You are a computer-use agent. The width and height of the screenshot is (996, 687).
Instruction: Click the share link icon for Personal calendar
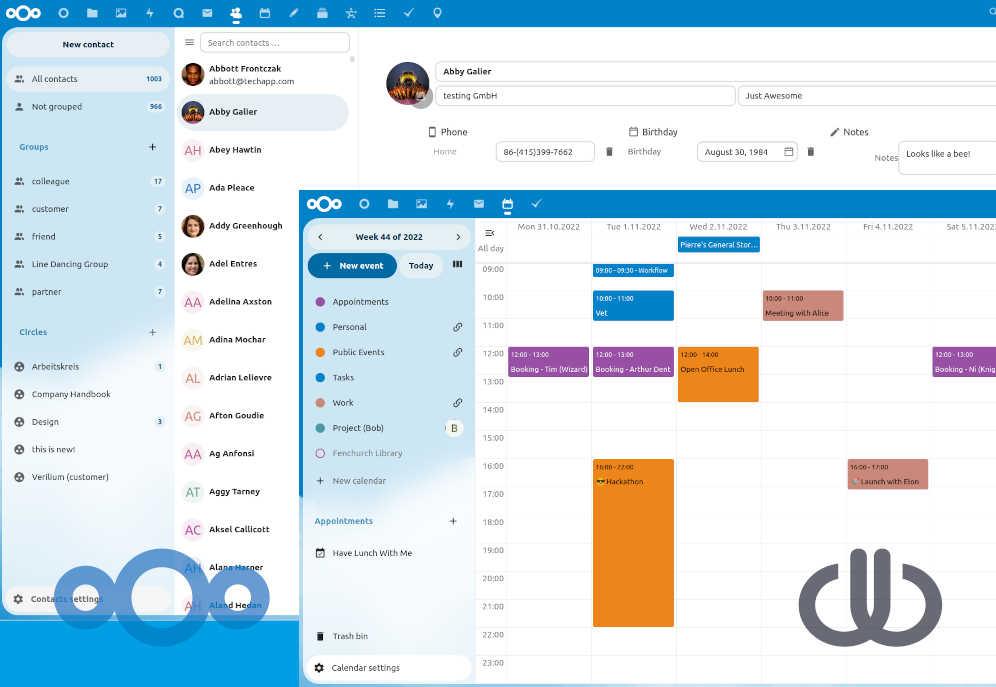point(457,327)
